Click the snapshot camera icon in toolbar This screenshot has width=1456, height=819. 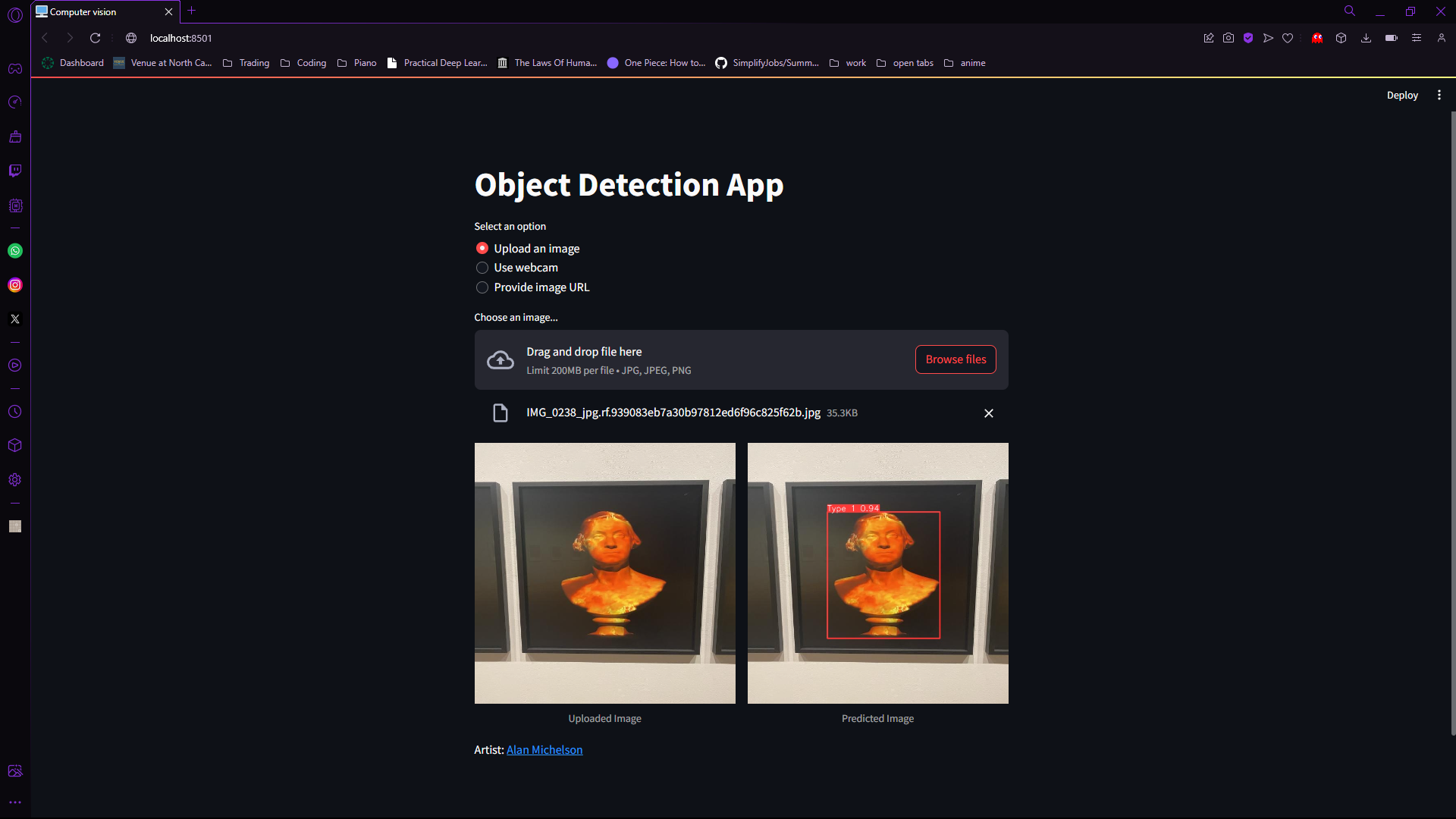(1228, 38)
